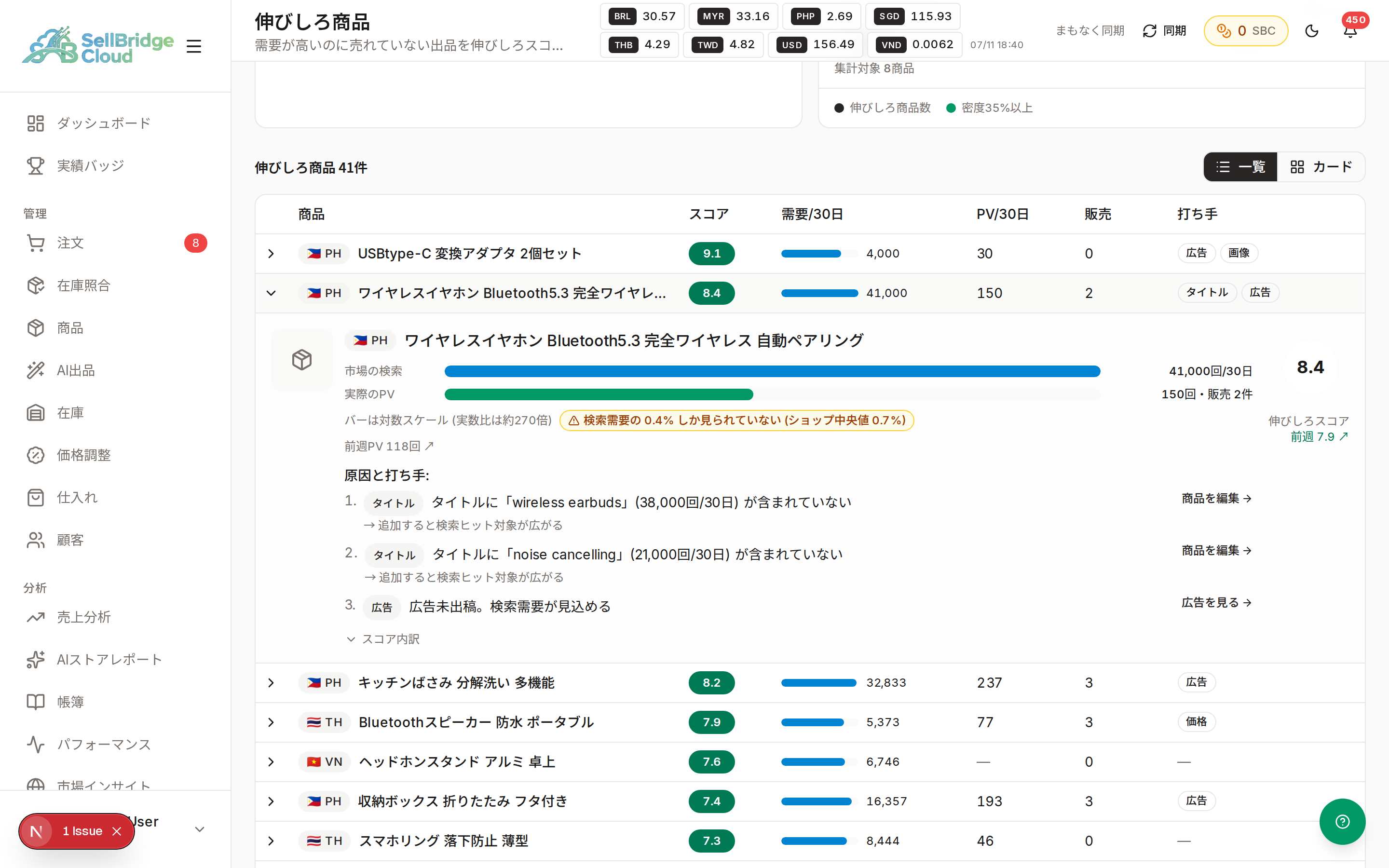Open the green help button

click(1342, 822)
